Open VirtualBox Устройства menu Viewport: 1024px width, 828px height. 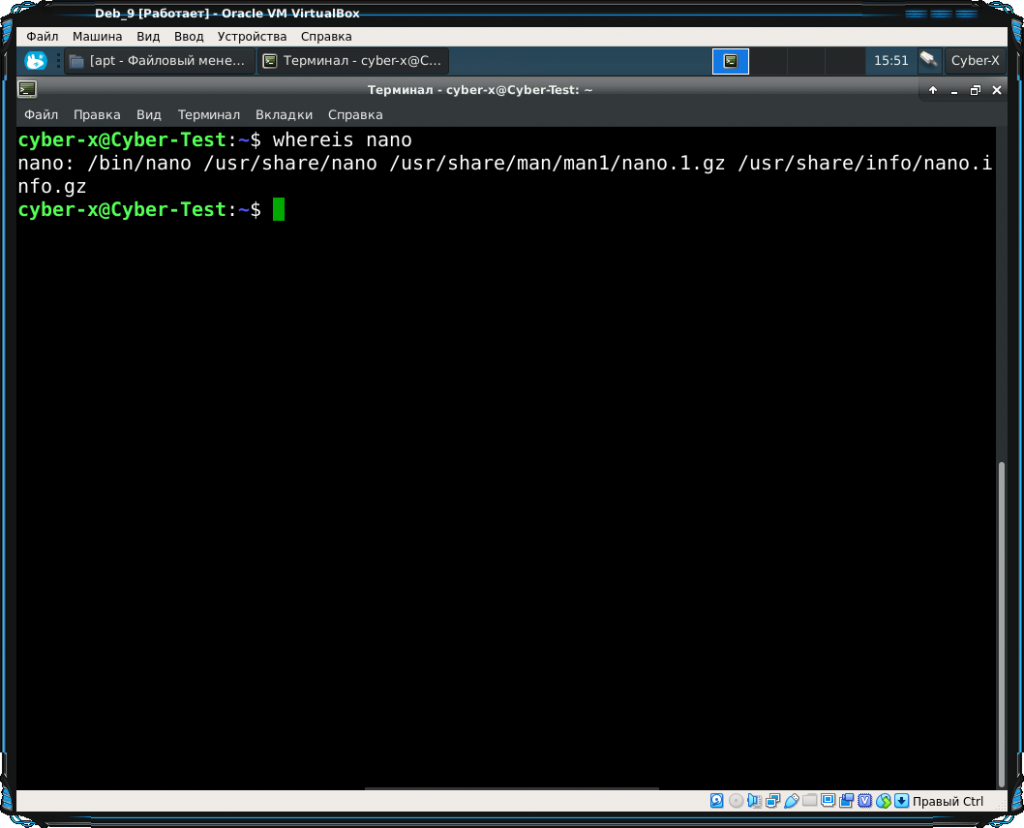click(x=252, y=37)
